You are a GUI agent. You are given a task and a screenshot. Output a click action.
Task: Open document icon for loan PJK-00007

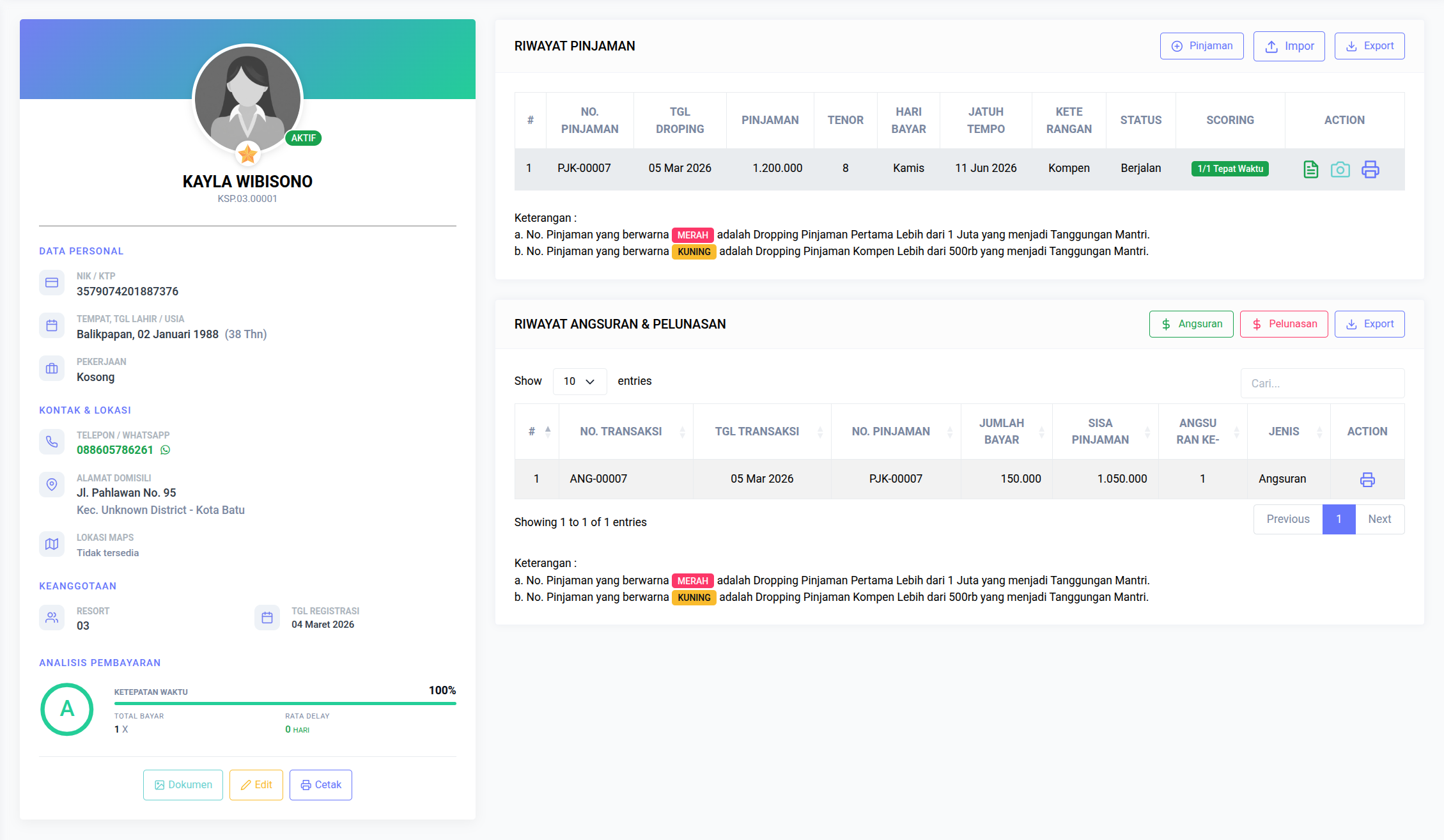[x=1310, y=169]
